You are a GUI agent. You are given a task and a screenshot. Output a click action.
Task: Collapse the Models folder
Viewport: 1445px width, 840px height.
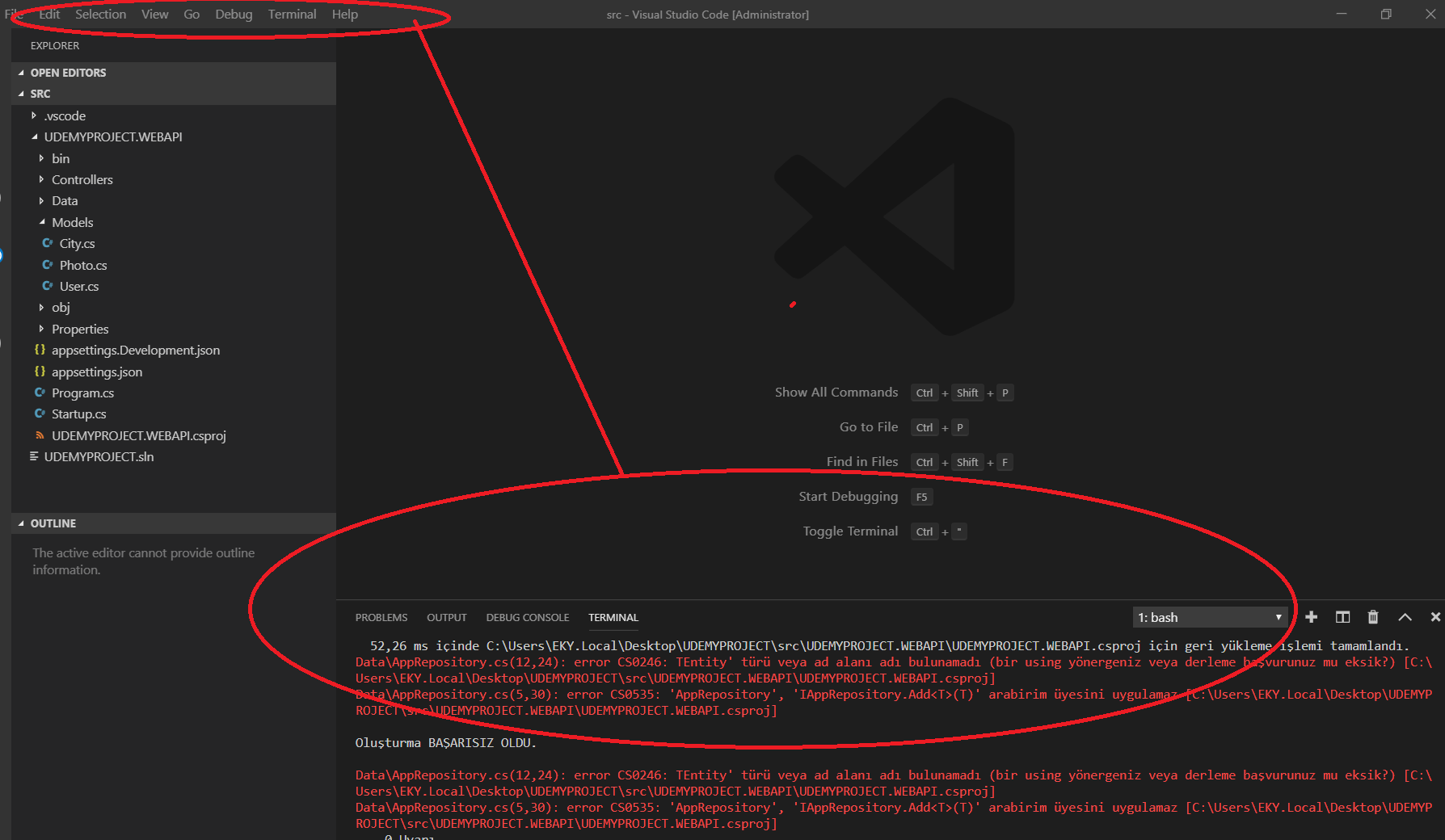72,223
